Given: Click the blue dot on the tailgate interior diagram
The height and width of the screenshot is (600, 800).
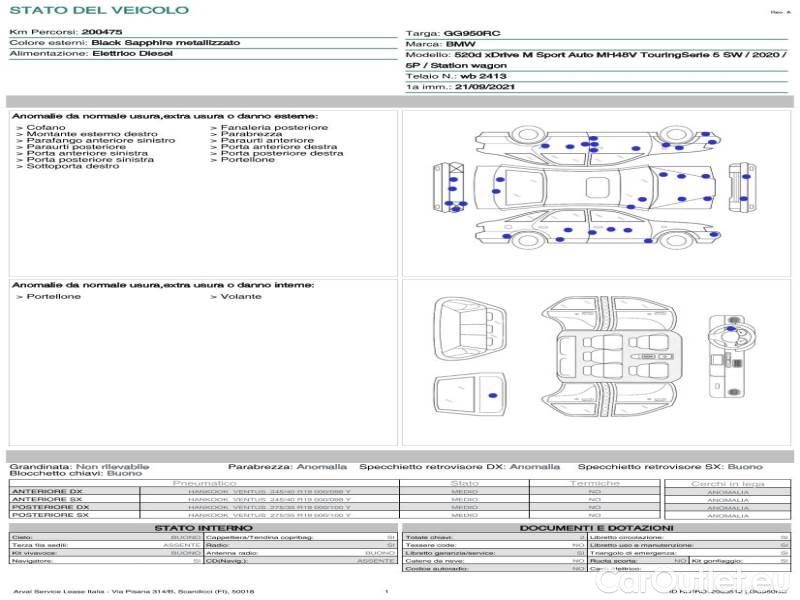Looking at the screenshot, I should 492,397.
